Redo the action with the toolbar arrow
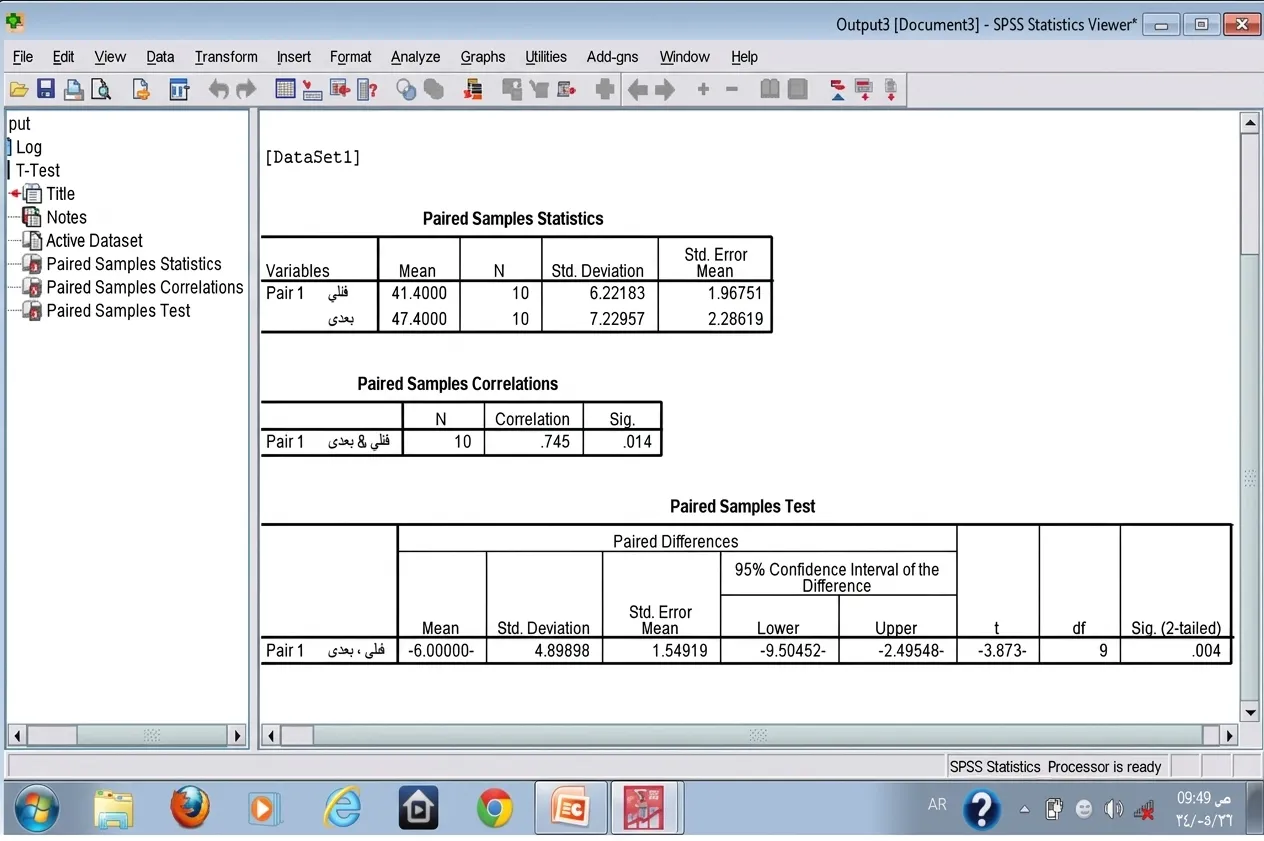The image size is (1264, 841). tap(245, 90)
